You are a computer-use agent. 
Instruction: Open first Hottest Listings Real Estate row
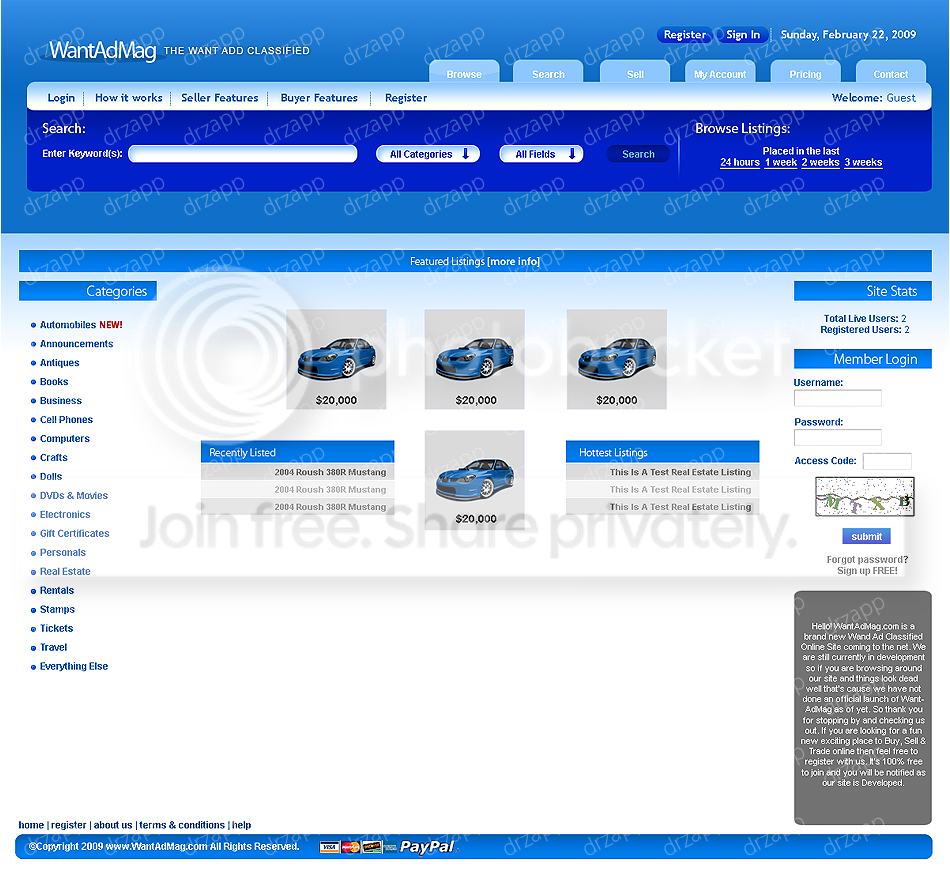pyautogui.click(x=662, y=472)
